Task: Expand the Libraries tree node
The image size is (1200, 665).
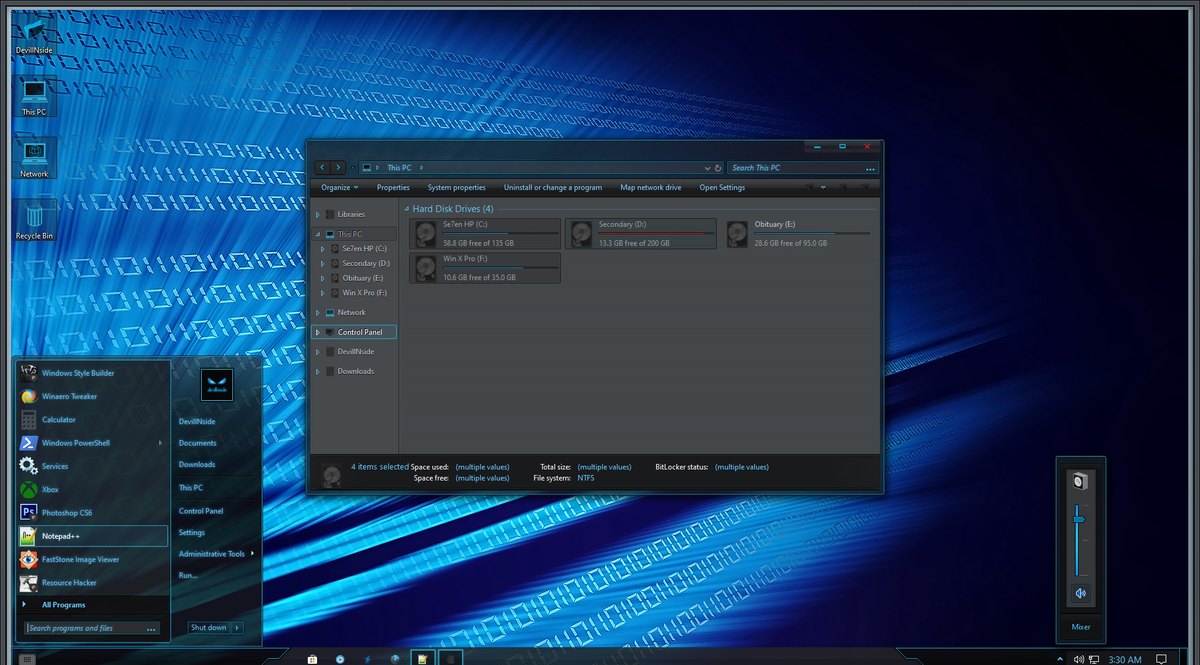Action: [x=318, y=214]
